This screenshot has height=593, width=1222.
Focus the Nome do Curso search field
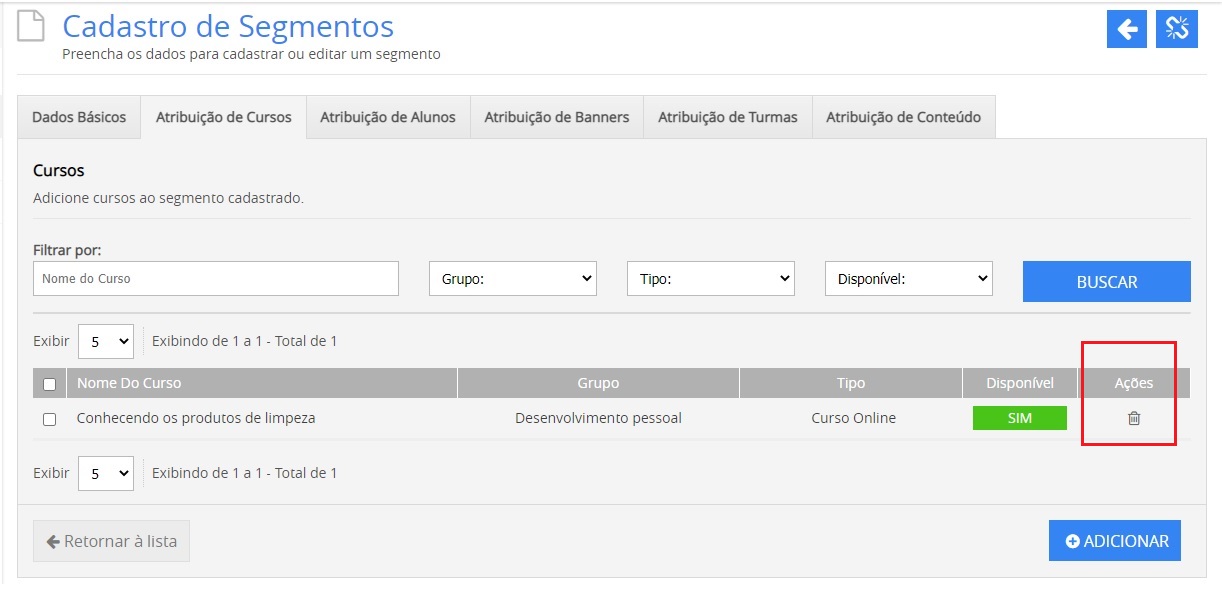(215, 279)
